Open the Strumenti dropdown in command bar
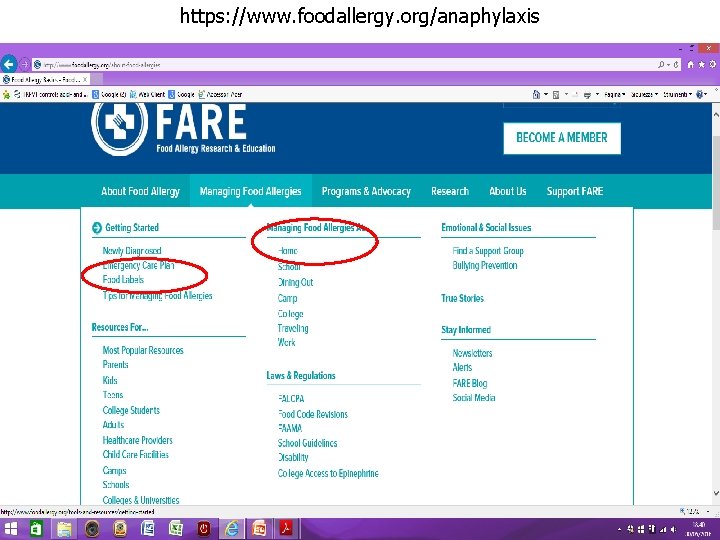Viewport: 720px width, 540px height. coord(677,95)
